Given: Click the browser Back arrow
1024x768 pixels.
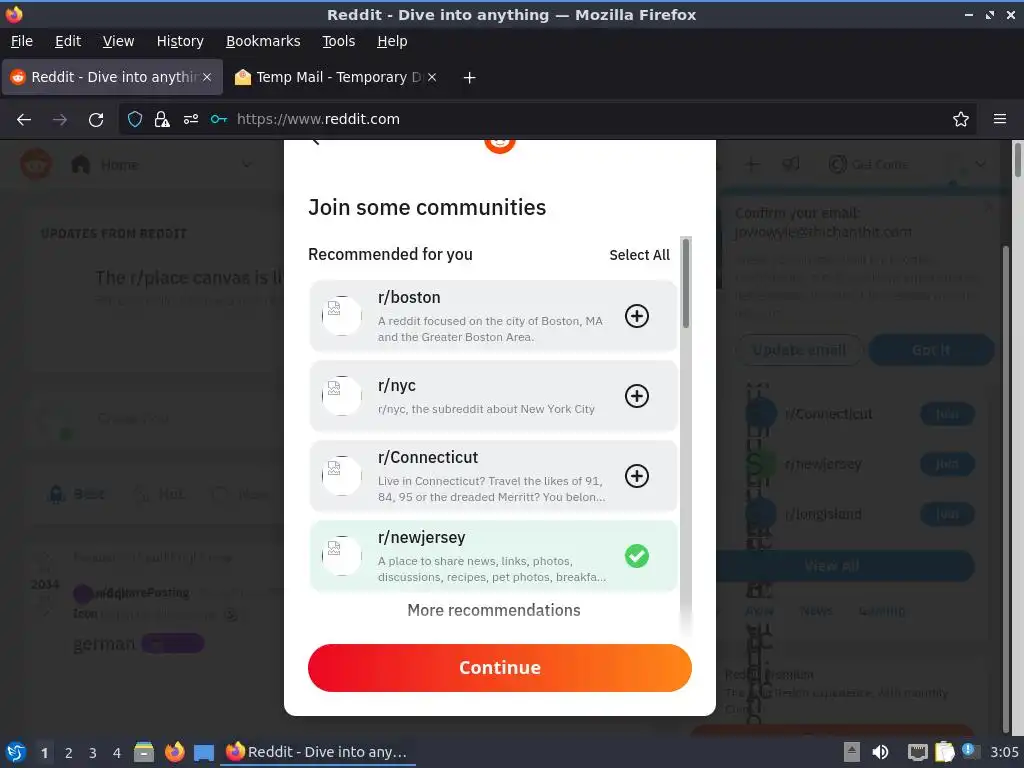Looking at the screenshot, I should point(24,120).
